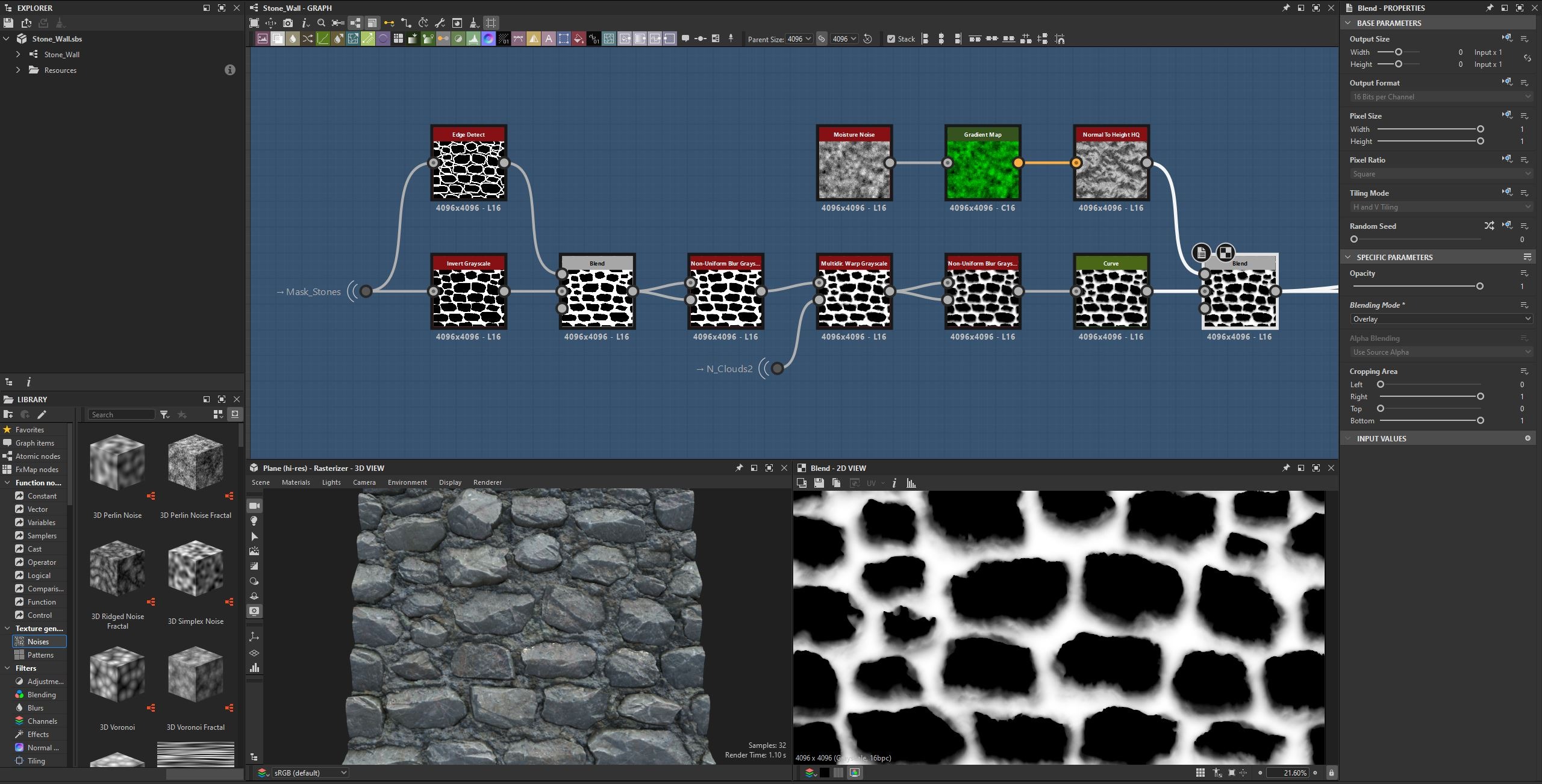Viewport: 1542px width, 784px height.
Task: Click the Opacity slider handle
Action: 1479,286
